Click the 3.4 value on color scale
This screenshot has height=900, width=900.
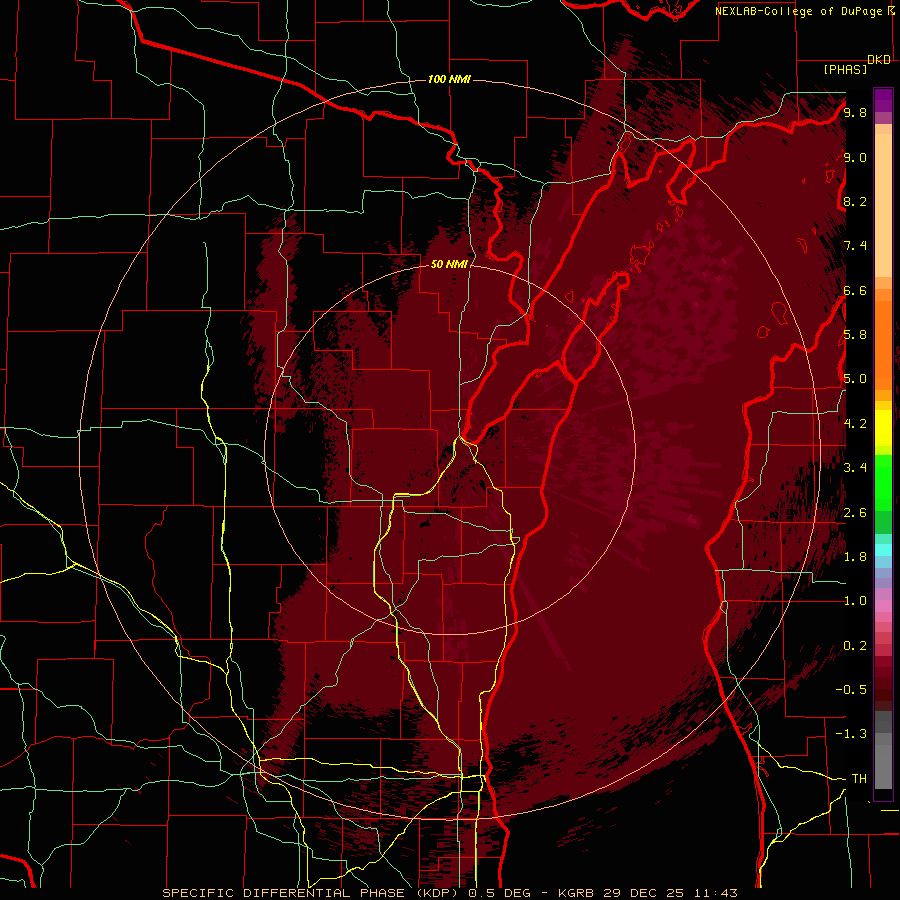coord(855,468)
